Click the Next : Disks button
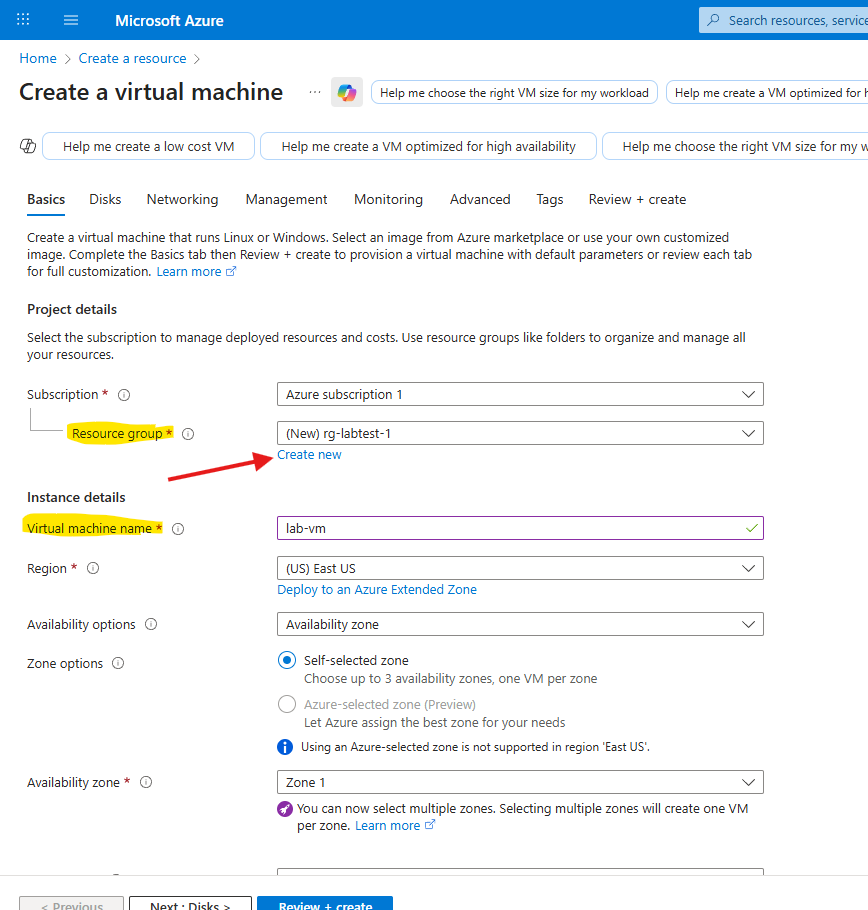The height and width of the screenshot is (910, 868). [x=190, y=904]
